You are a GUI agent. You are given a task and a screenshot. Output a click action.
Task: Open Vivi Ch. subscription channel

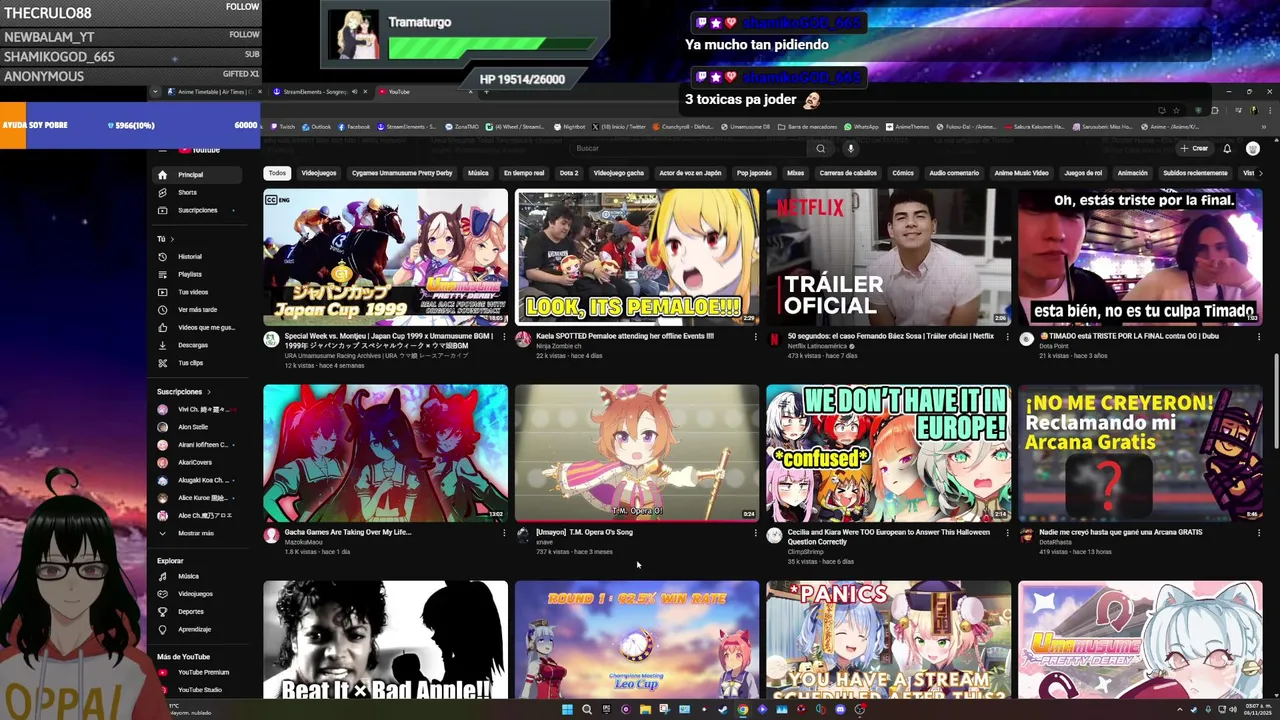pos(197,410)
